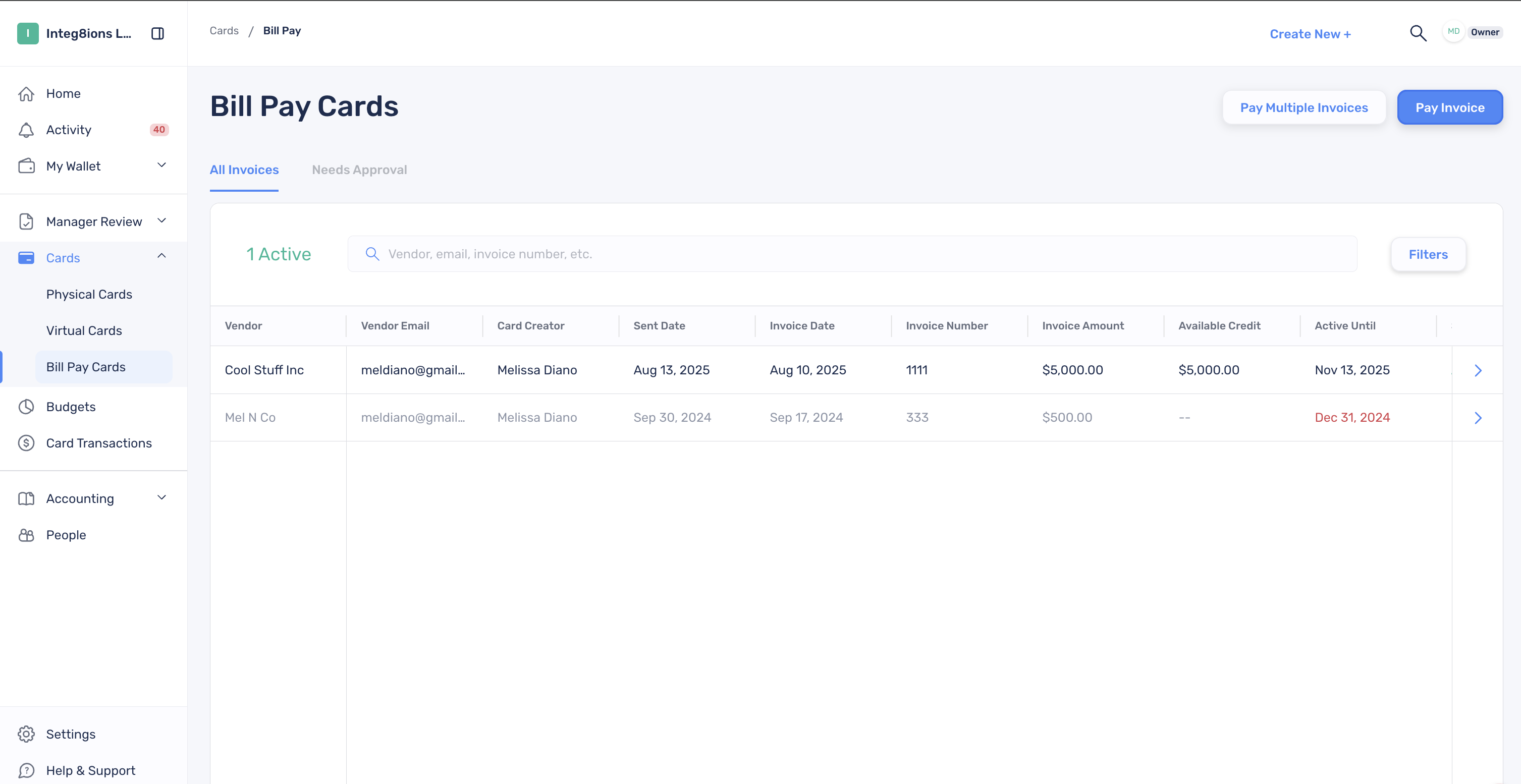Viewport: 1521px width, 784px height.
Task: Sort by Sent Date column header
Action: tap(659, 326)
